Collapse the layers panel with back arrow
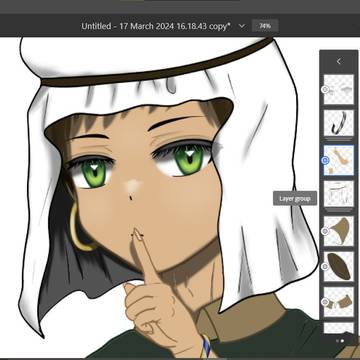360x360 pixels. (339, 61)
